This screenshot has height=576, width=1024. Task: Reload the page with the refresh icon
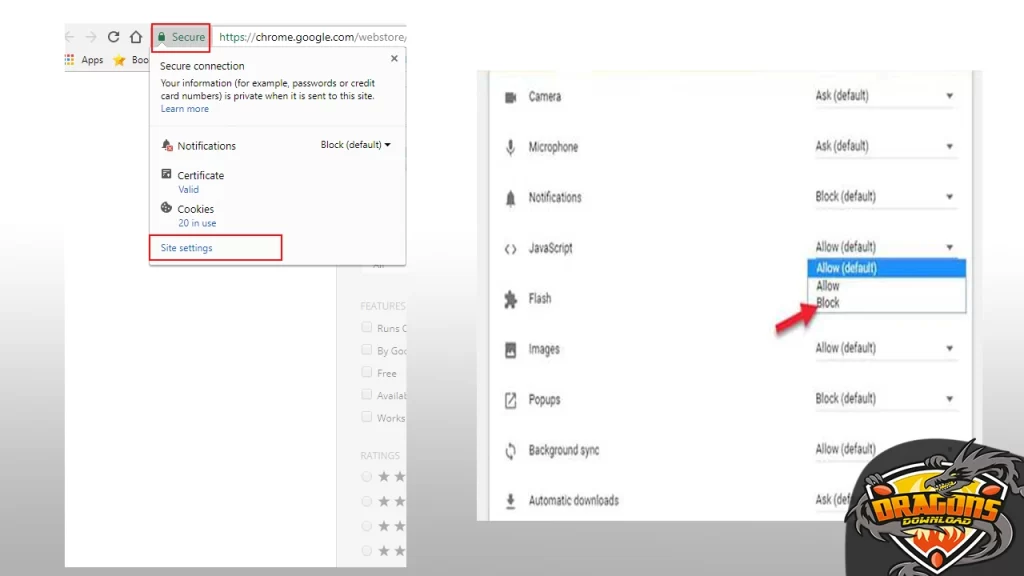click(x=113, y=37)
